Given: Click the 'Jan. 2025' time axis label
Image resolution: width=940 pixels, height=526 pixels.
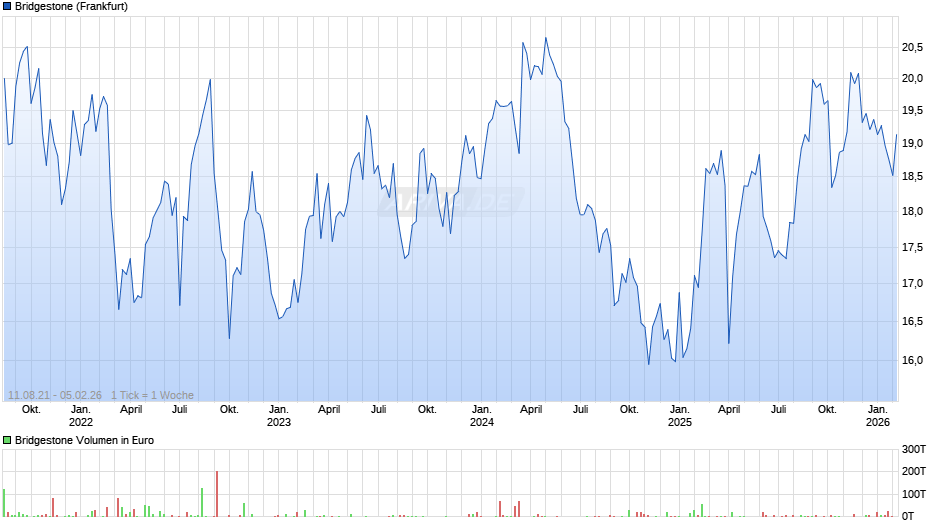Looking at the screenshot, I should [680, 416].
